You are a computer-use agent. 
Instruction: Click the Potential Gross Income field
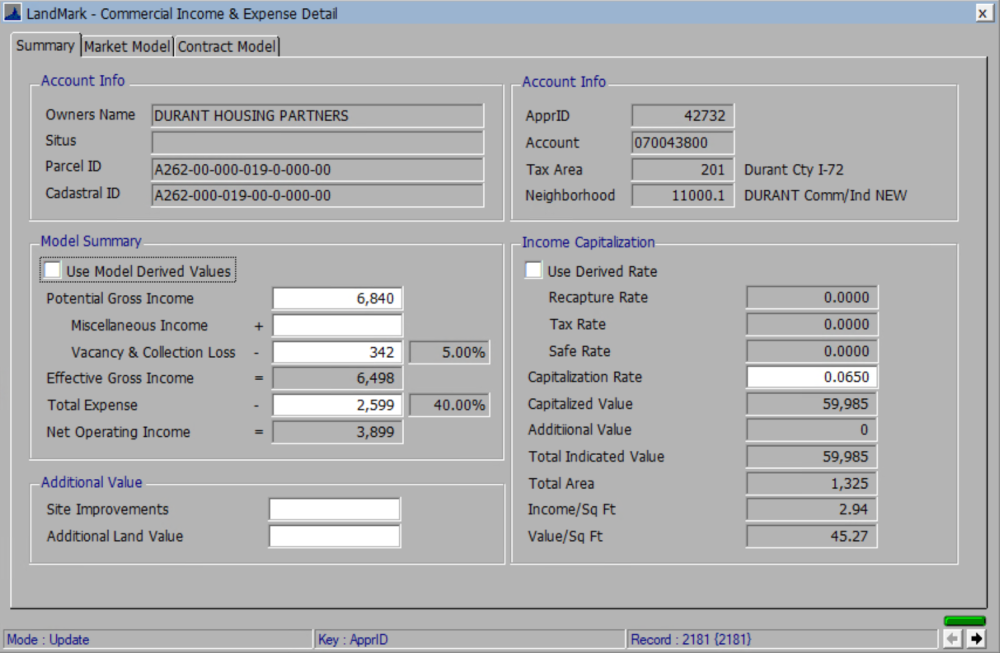pyautogui.click(x=336, y=298)
